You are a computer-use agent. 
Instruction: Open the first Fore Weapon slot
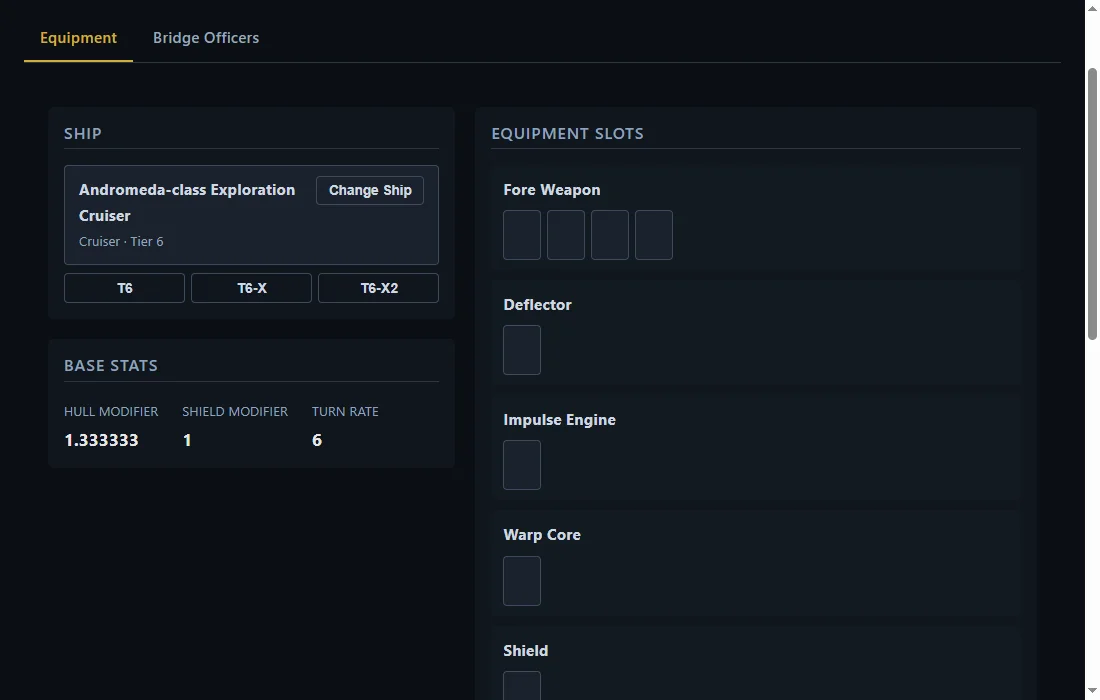click(x=522, y=235)
